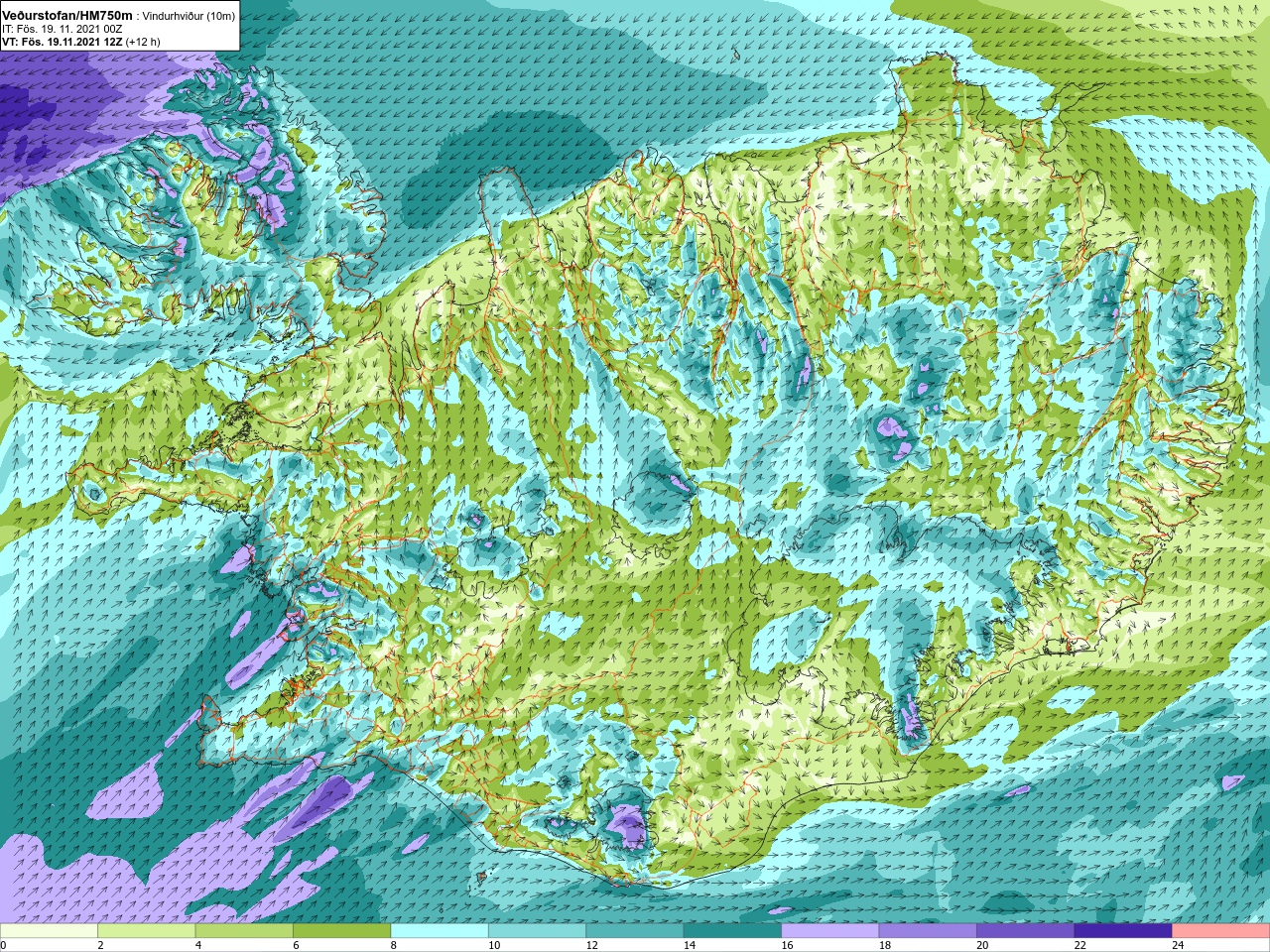Screen dimensions: 1270x952
Task: Click the 20–22 violet legend swatch
Action: 1025,931
